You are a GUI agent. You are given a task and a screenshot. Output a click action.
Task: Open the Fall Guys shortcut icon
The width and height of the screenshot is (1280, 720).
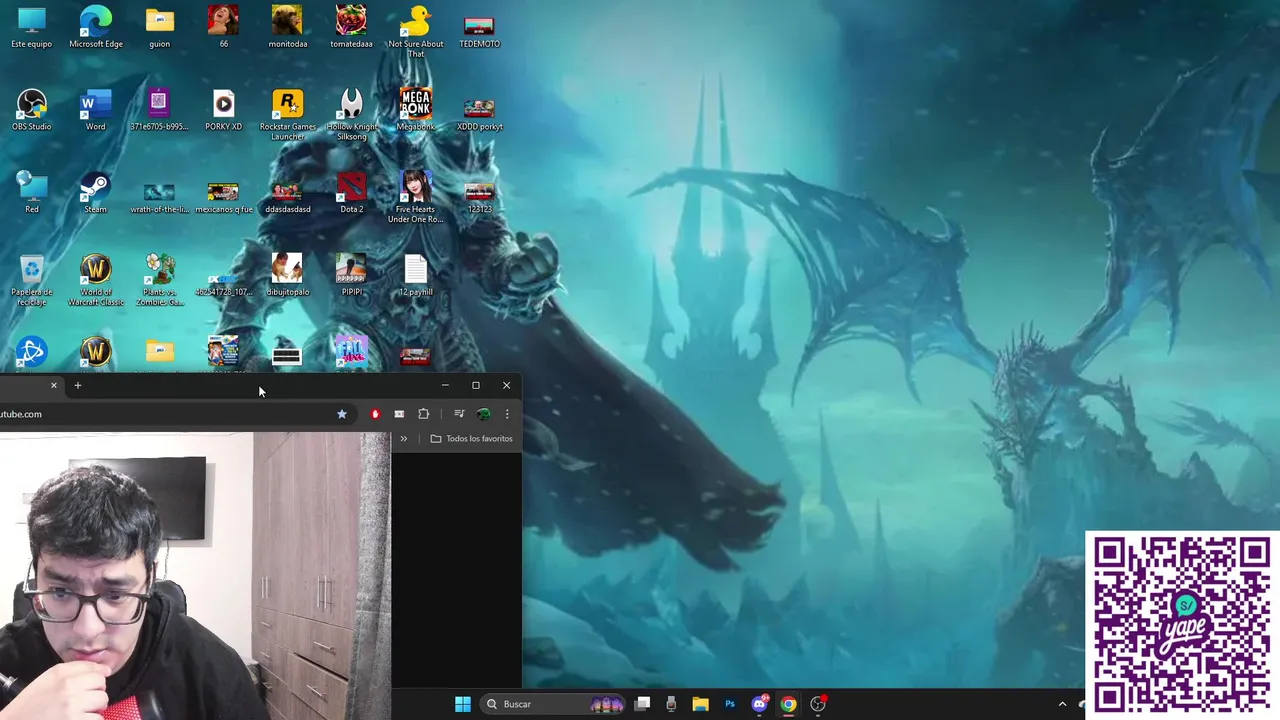point(351,352)
